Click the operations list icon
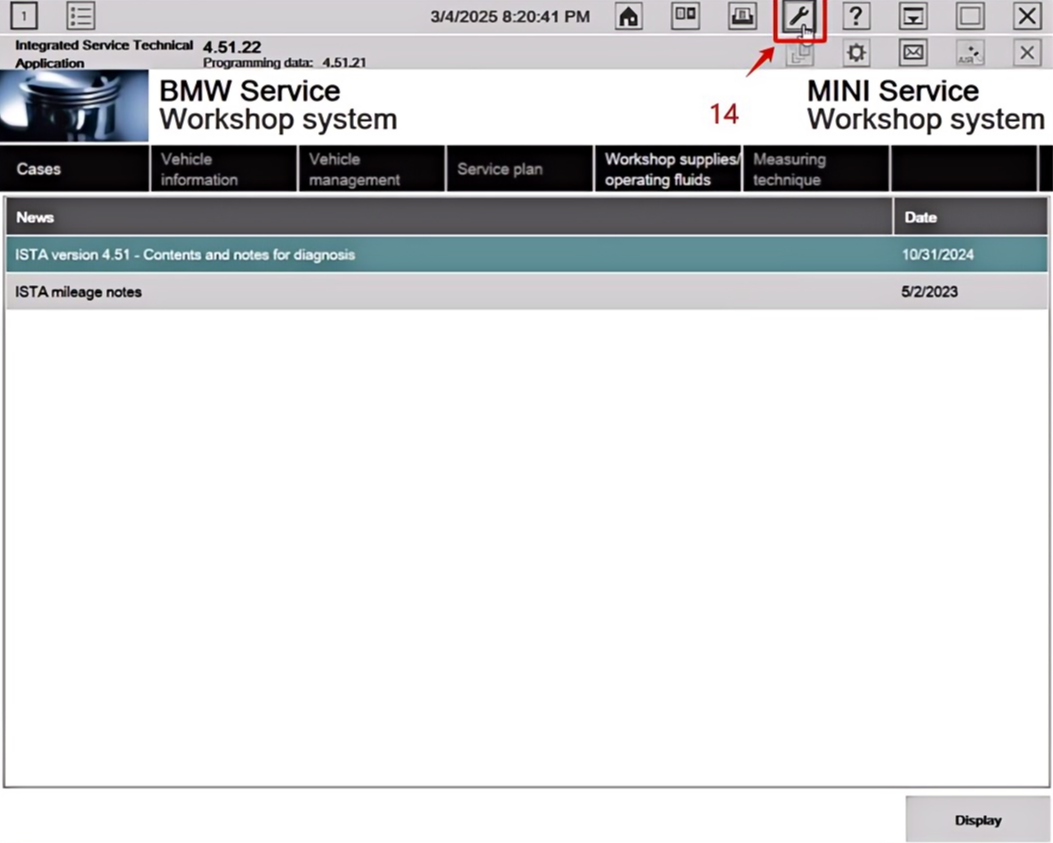 click(x=81, y=17)
